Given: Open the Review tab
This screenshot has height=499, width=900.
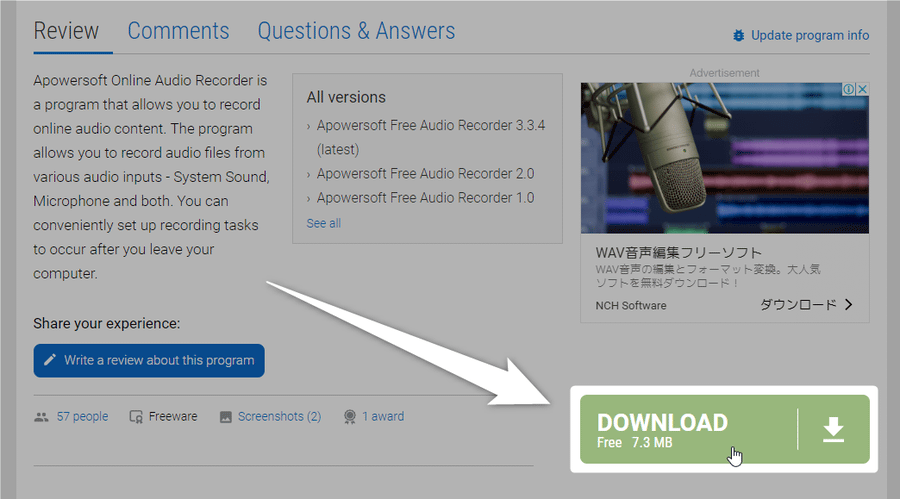Looking at the screenshot, I should coord(66,31).
